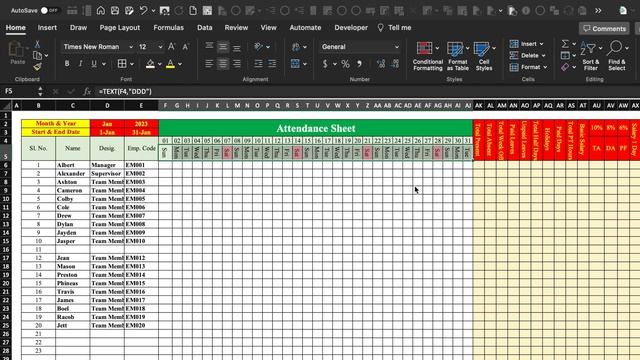Switch to the Data tab
The image size is (640, 360).
(204, 28)
